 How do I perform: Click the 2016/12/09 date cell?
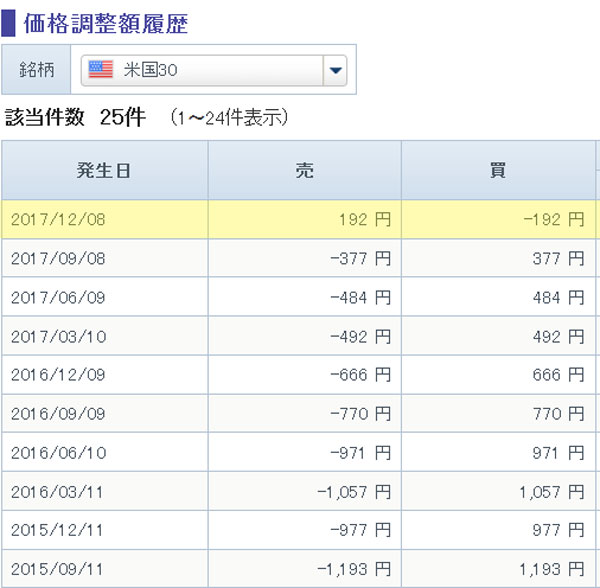(58, 375)
